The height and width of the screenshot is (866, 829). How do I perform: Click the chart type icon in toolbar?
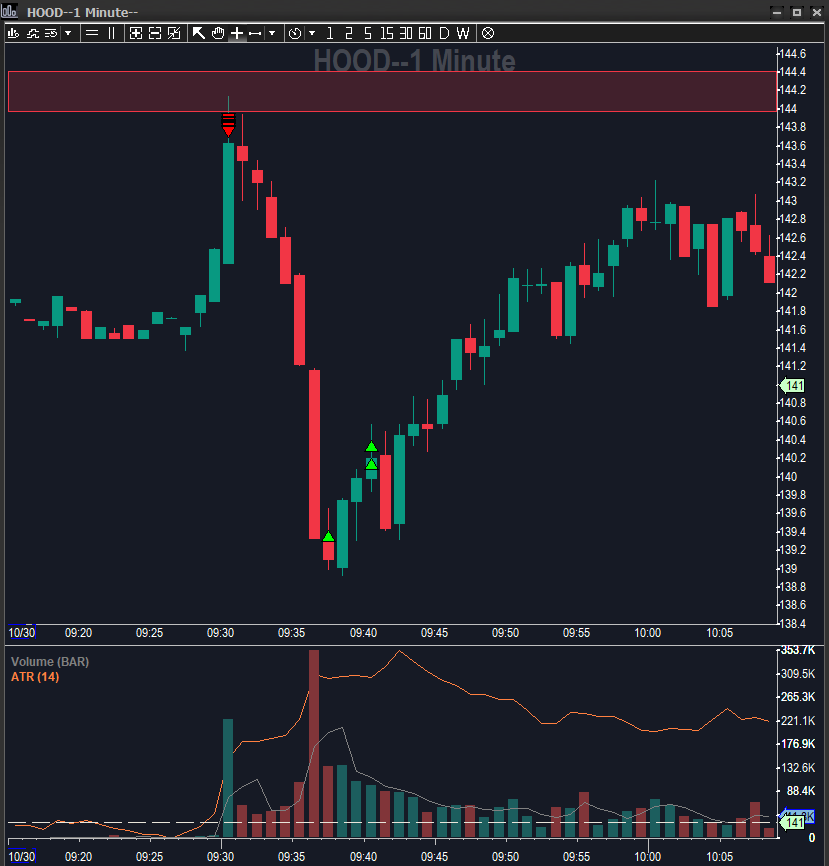pyautogui.click(x=13, y=33)
